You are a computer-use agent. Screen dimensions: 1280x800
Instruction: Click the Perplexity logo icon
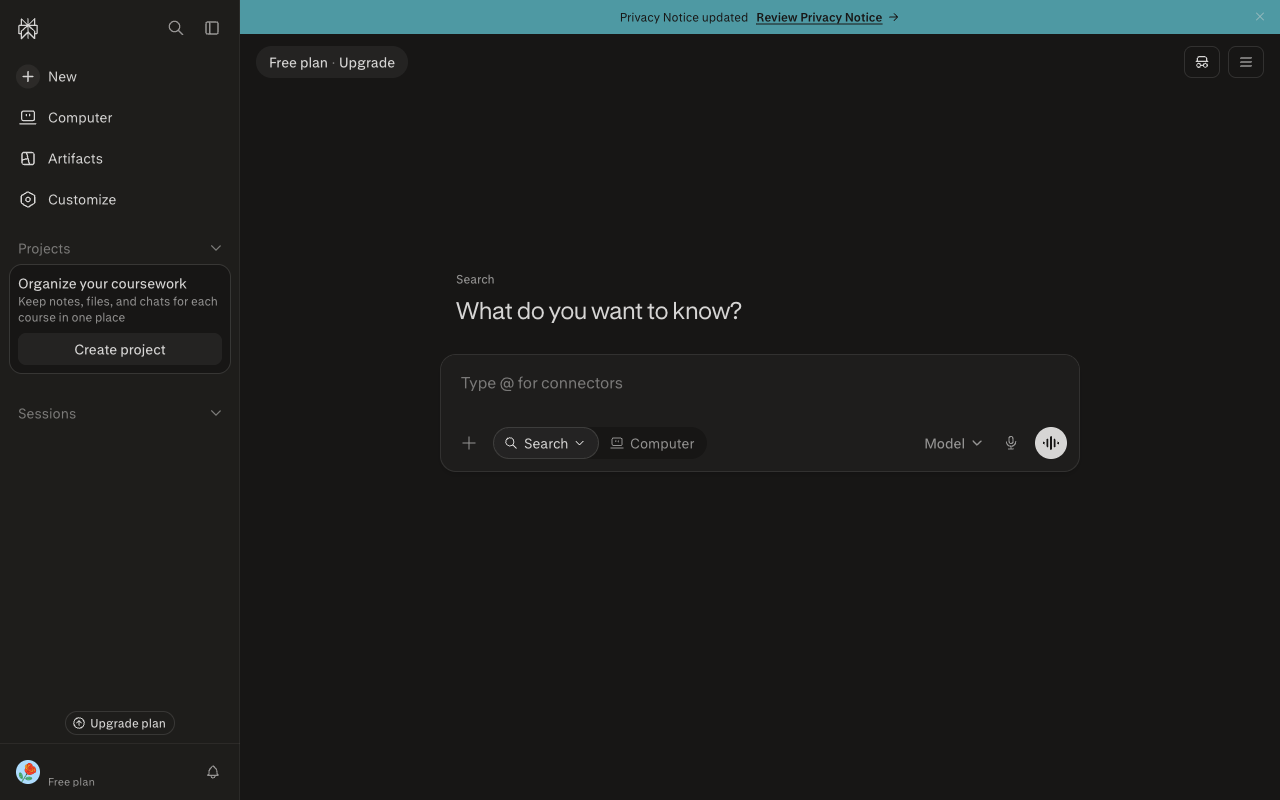[x=28, y=28]
